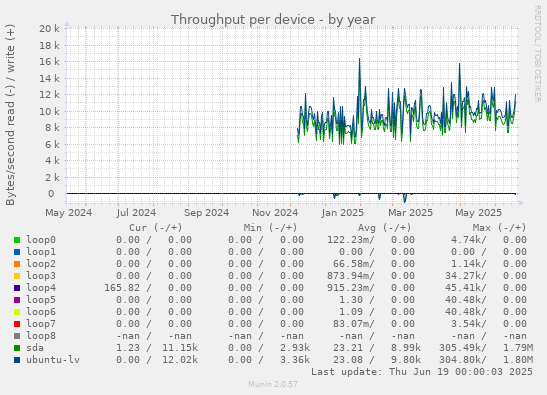Image resolution: width=547 pixels, height=395 pixels.
Task: Click ubuntu-lv current write value 12.02k
Action: tap(180, 360)
